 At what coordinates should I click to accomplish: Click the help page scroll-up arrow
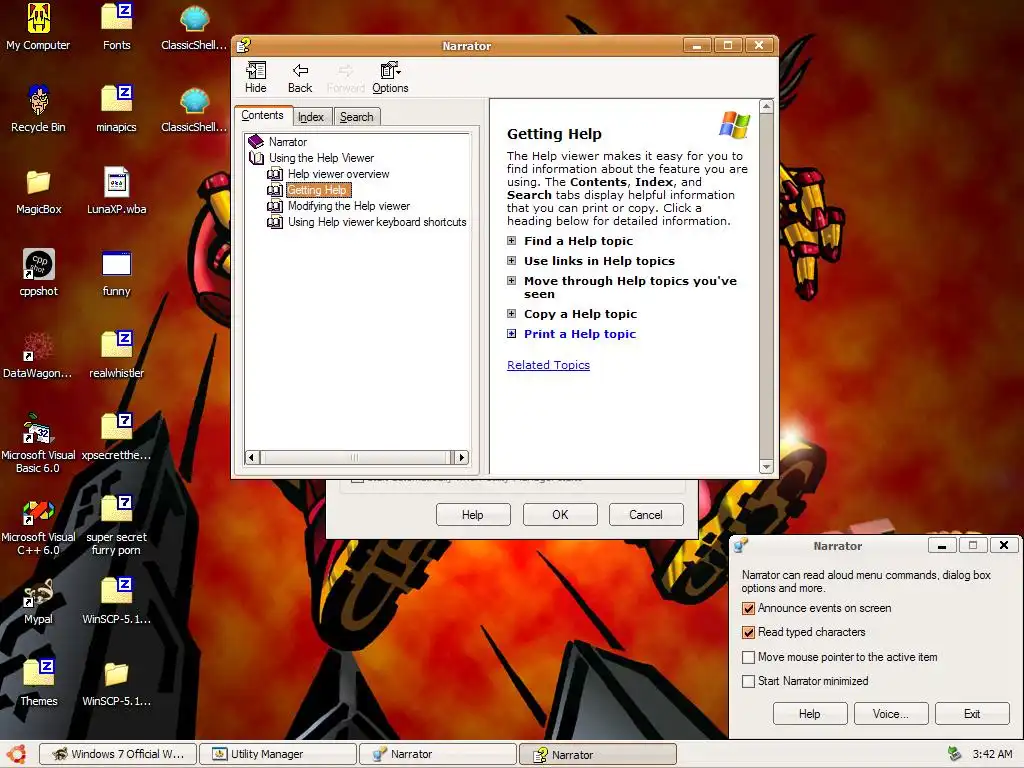pos(766,106)
